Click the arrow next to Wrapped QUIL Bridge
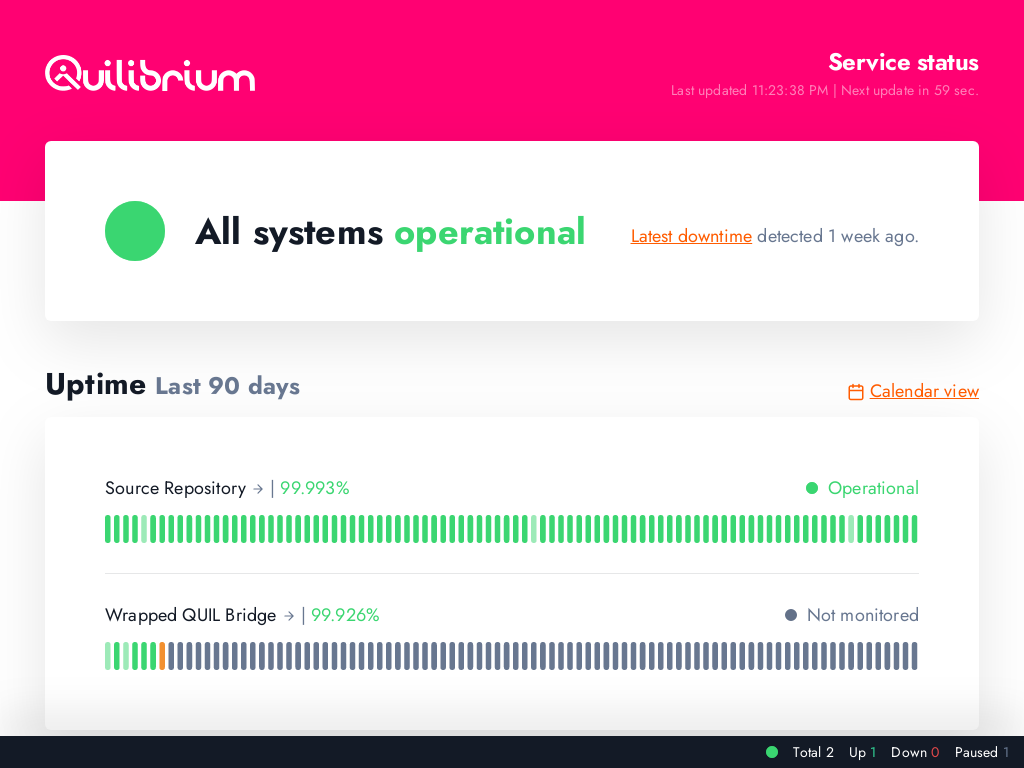The height and width of the screenshot is (768, 1024). click(289, 616)
